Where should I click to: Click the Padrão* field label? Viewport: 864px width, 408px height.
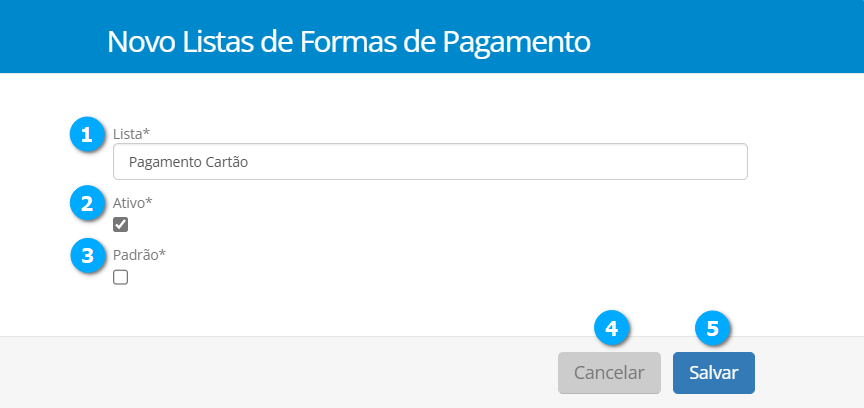[x=139, y=254]
